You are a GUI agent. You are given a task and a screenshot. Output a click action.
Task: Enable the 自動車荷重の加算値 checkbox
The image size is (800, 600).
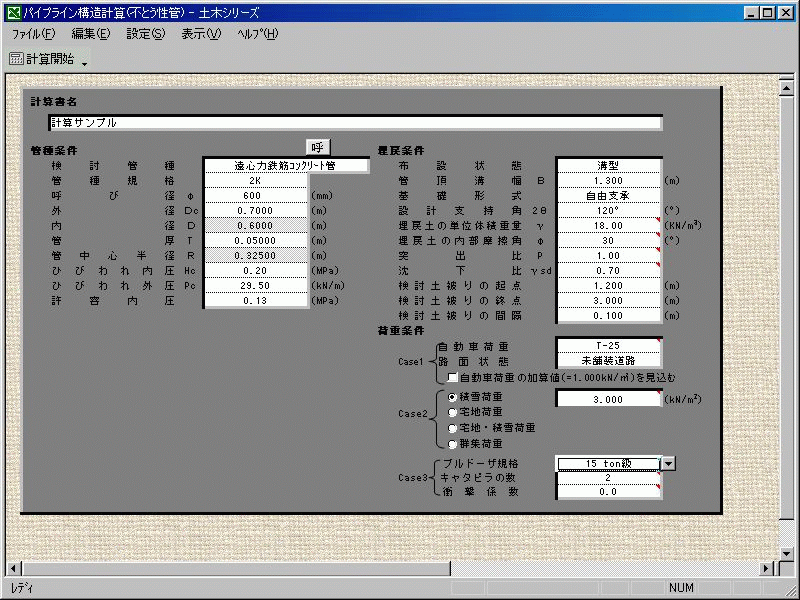click(453, 378)
